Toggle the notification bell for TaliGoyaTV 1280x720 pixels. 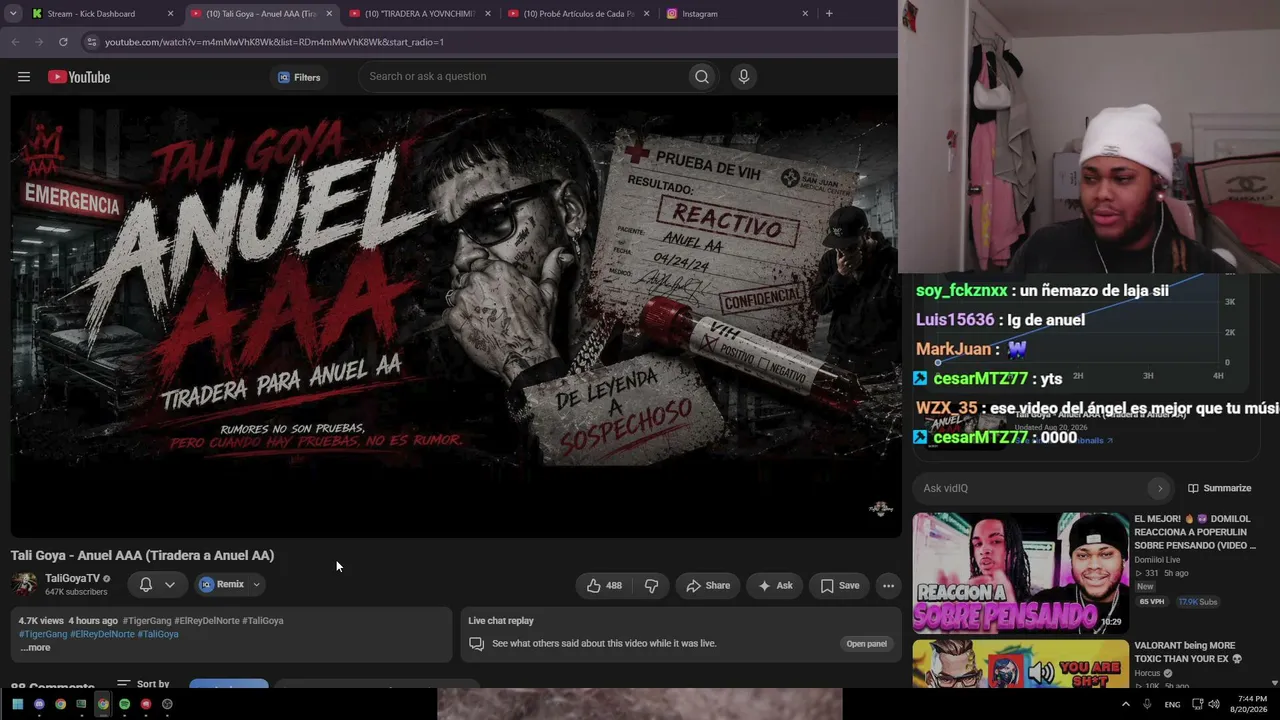pyautogui.click(x=146, y=585)
